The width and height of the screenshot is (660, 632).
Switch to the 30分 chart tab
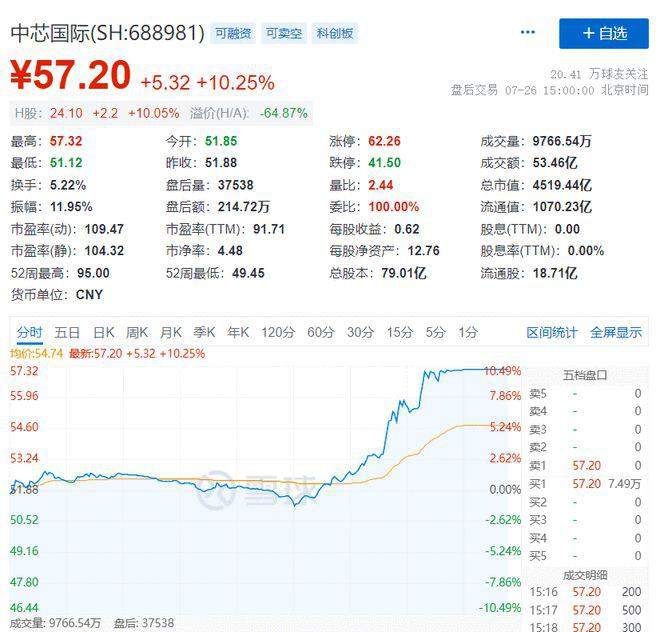360,332
